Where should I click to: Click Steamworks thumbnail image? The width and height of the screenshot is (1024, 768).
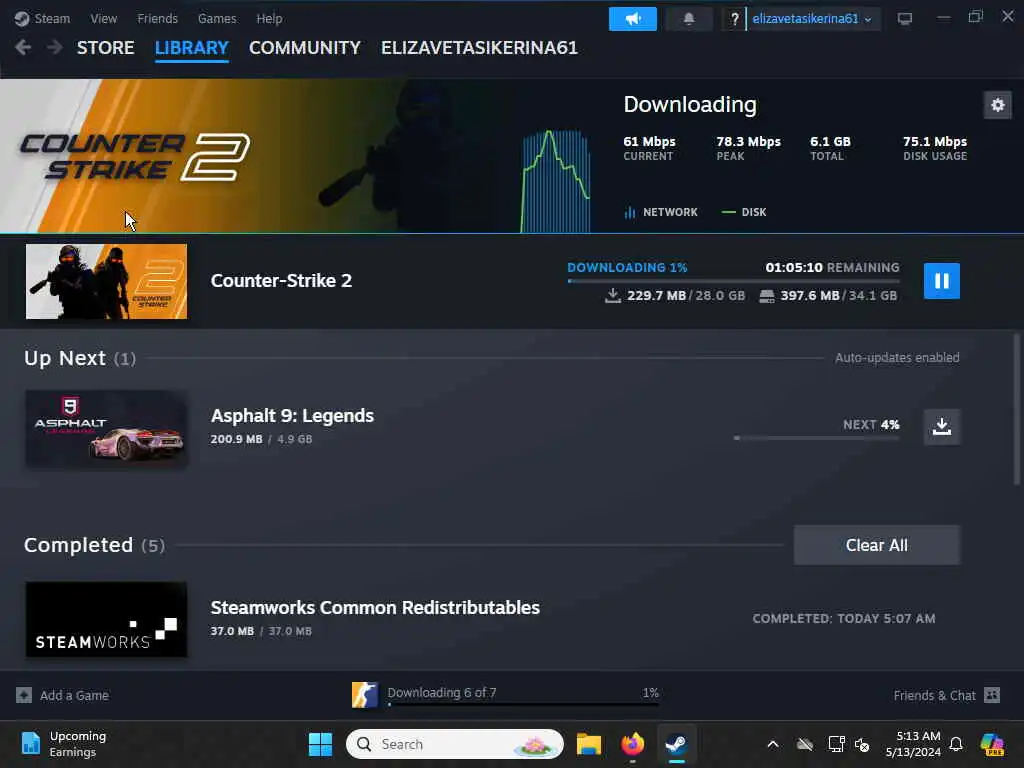(x=106, y=619)
